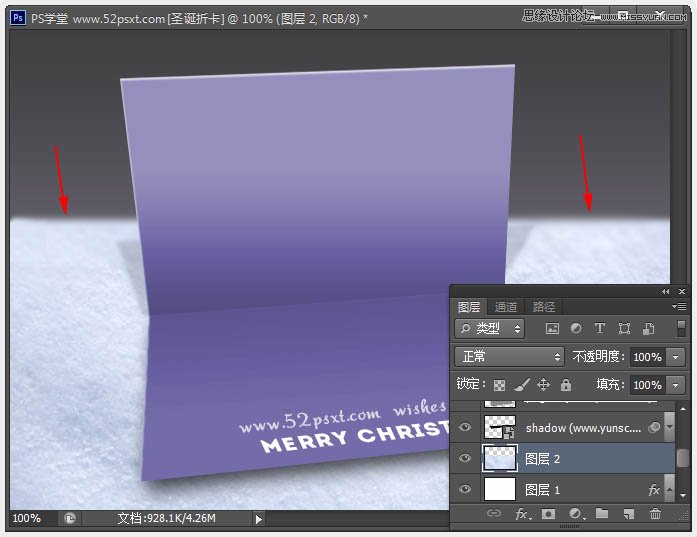Collapse the layers panel to icons
Image resolution: width=697 pixels, height=537 pixels.
[665, 292]
